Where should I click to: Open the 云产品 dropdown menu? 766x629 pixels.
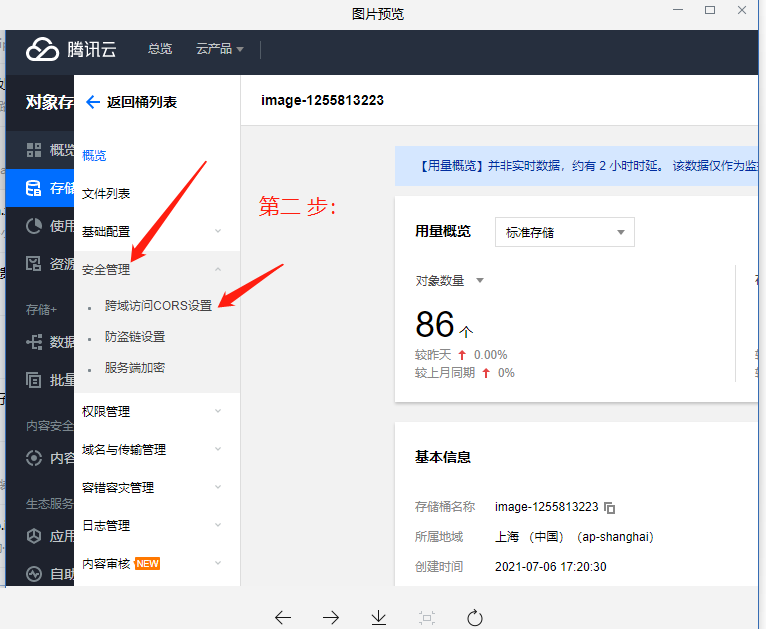[219, 49]
